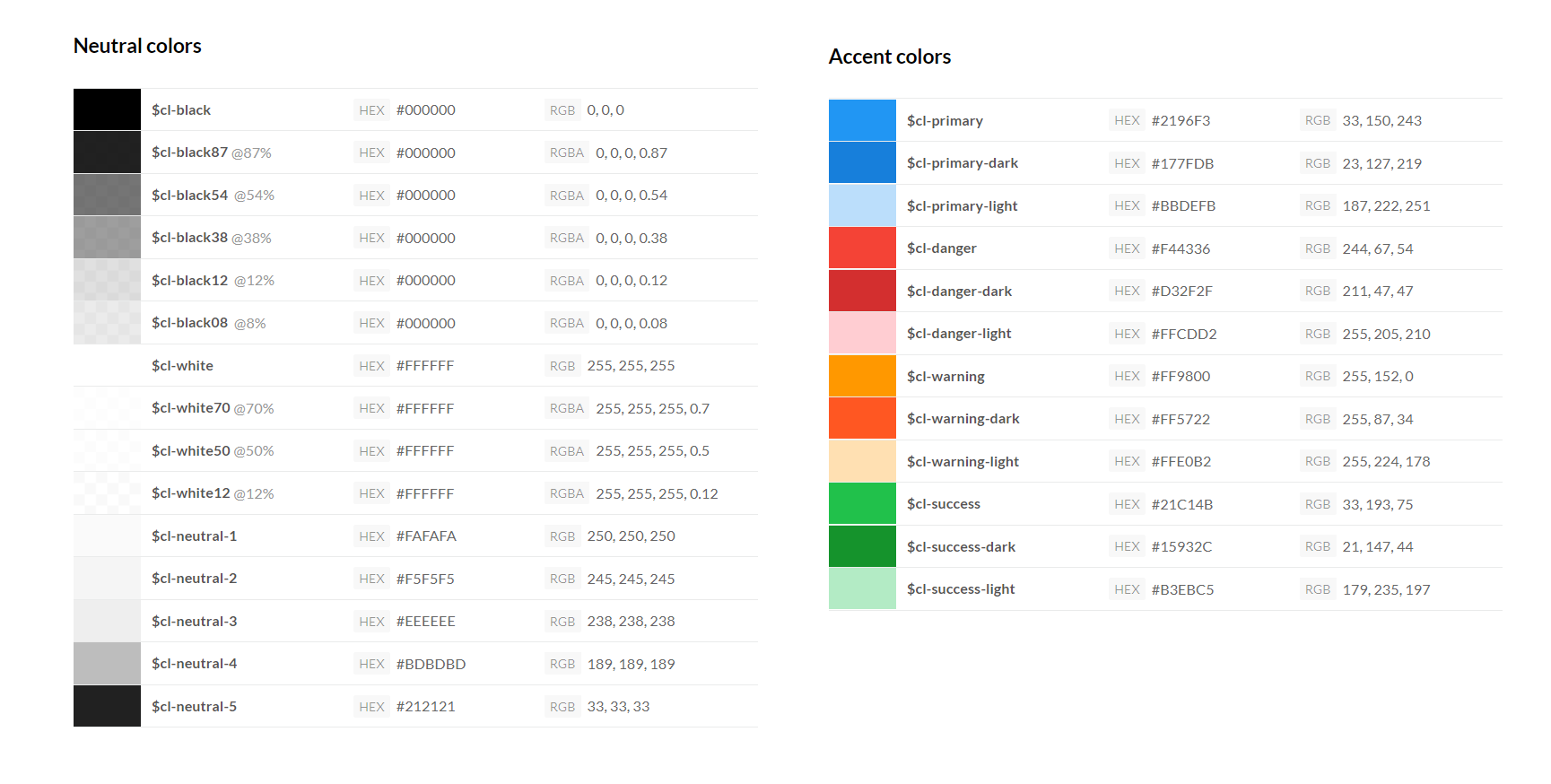Screen dimensions: 1551x784
Task: Click the $cl-success-dark green swatch
Action: click(x=861, y=546)
